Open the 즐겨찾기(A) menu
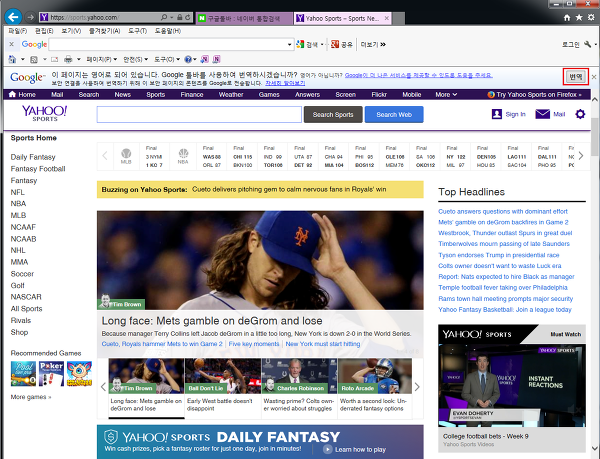Image resolution: width=600 pixels, height=459 pixels. coord(104,31)
